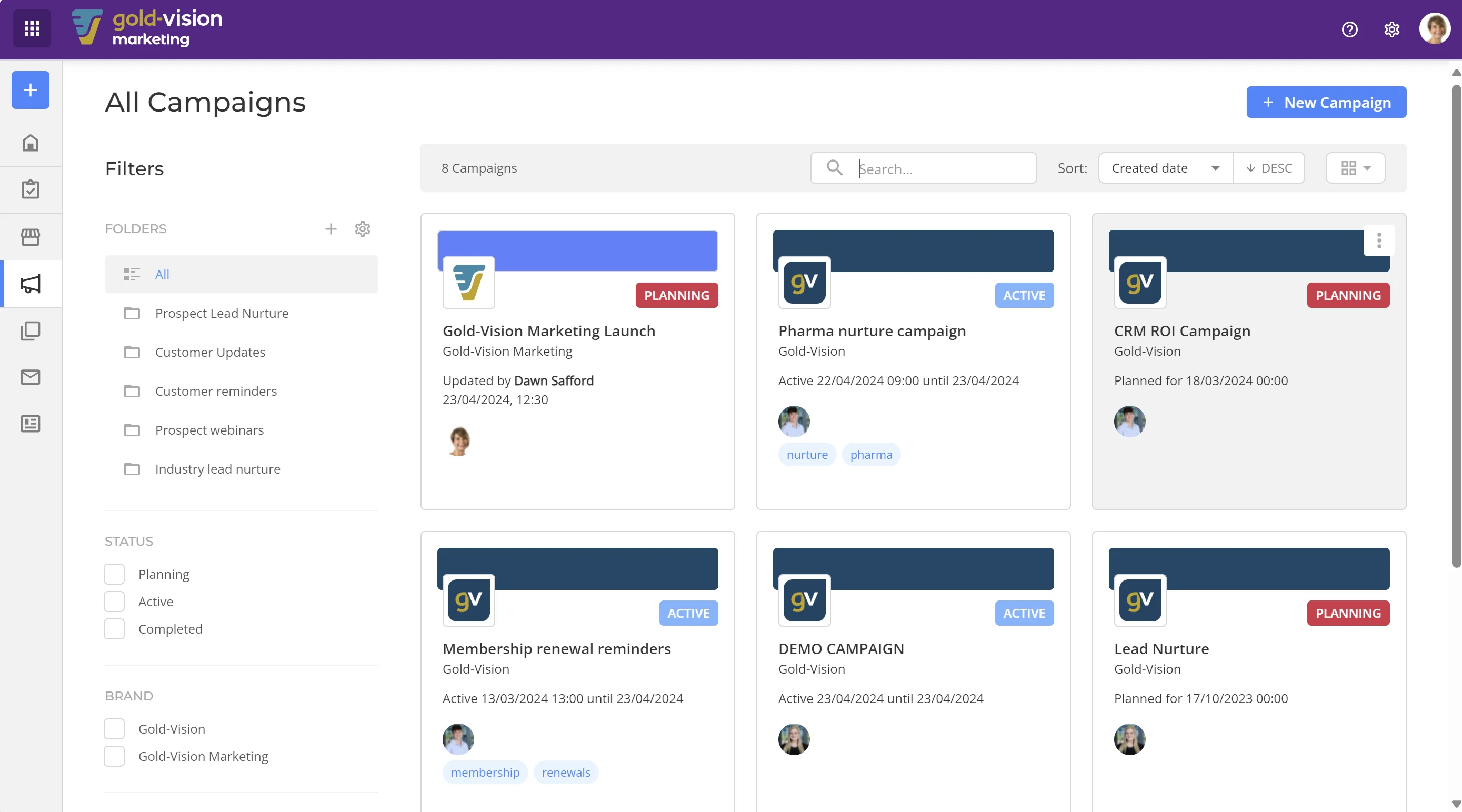The image size is (1462, 812).
Task: Open the Campaigns megaphone icon in sidebar
Action: (x=31, y=284)
